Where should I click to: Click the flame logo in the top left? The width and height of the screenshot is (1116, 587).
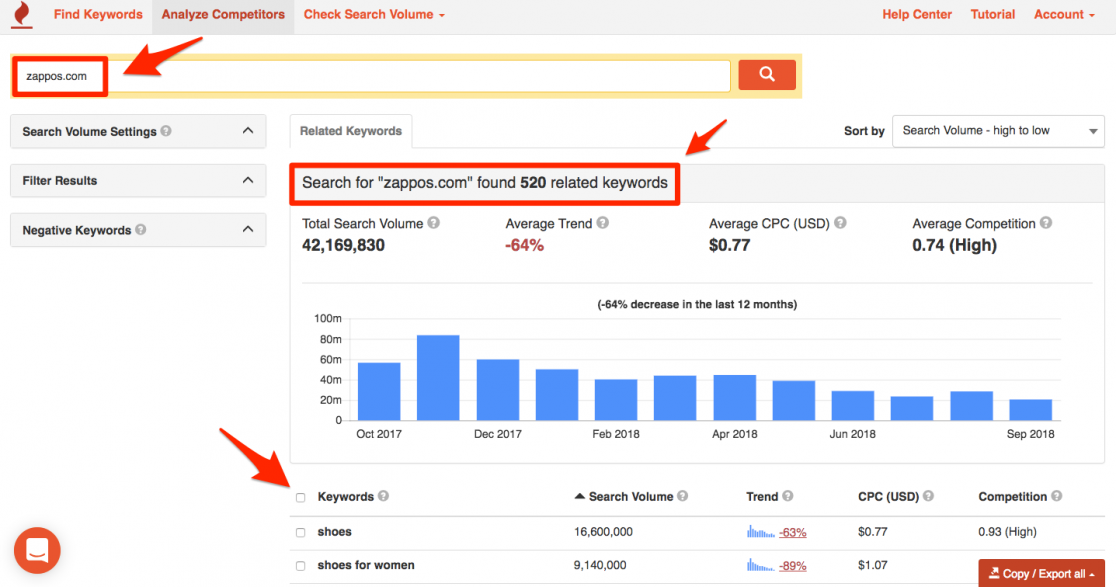(21, 15)
